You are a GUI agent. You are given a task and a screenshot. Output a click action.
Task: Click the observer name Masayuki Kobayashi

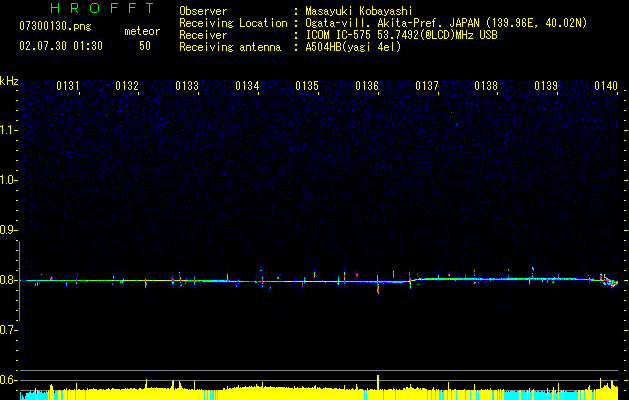[359, 11]
